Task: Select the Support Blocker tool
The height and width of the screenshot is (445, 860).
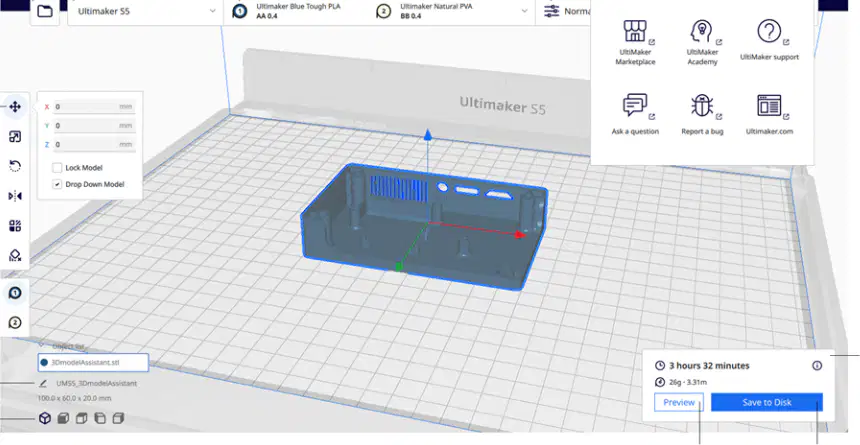Action: pyautogui.click(x=15, y=255)
